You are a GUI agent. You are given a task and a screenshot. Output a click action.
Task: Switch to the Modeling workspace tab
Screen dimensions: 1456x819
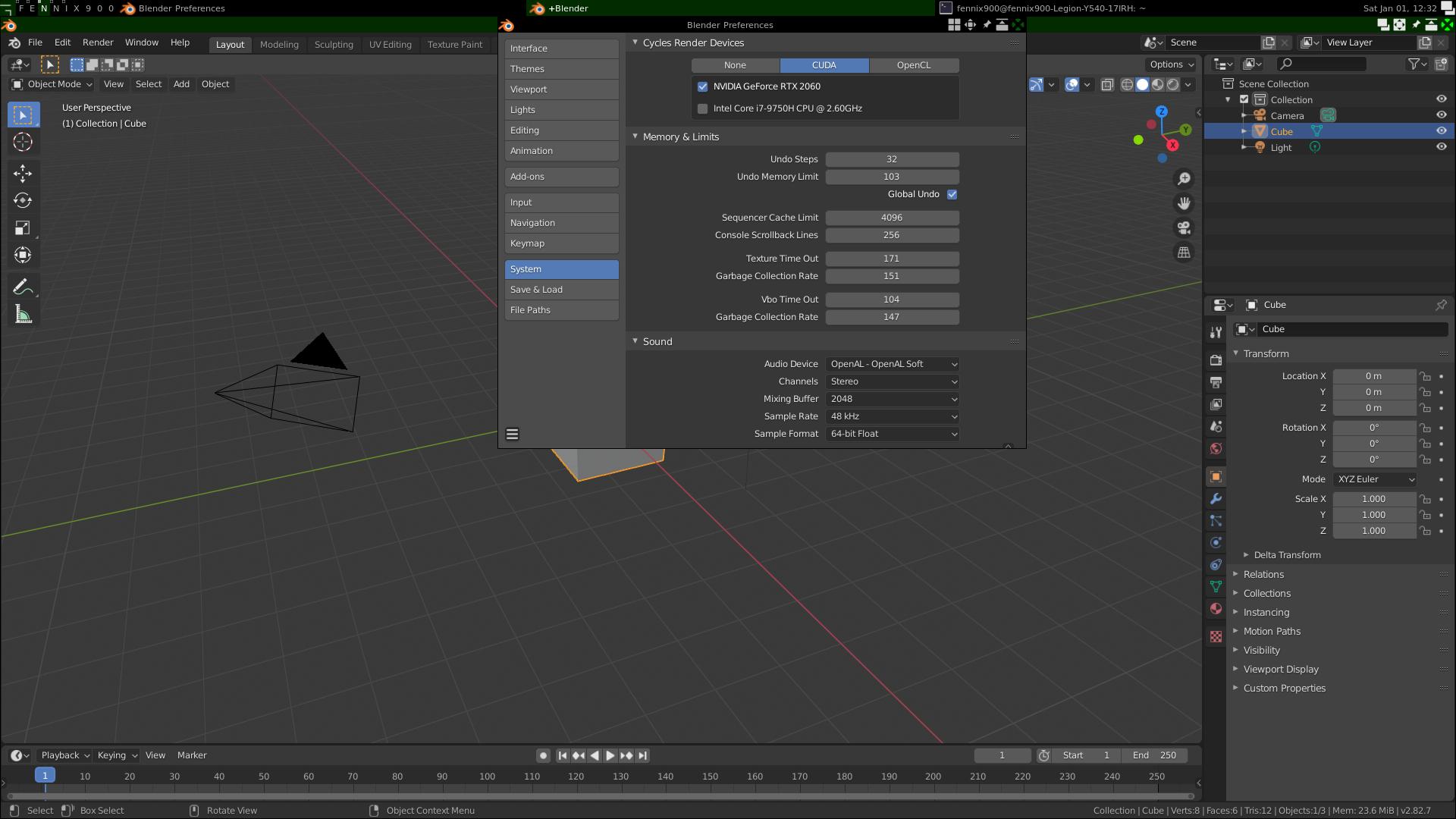pos(279,44)
